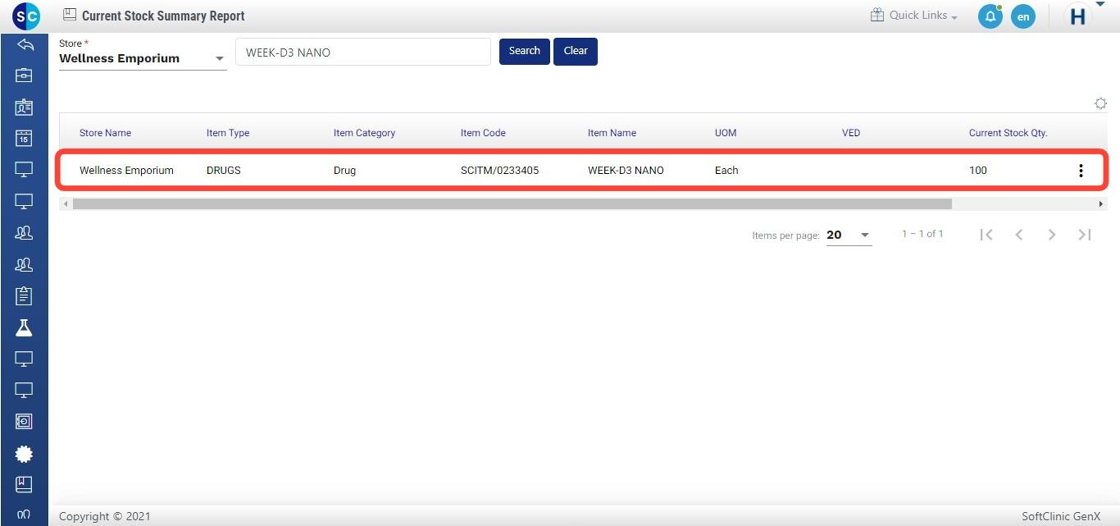Click the VED column header
Image resolution: width=1120 pixels, height=526 pixels.
pyautogui.click(x=851, y=133)
